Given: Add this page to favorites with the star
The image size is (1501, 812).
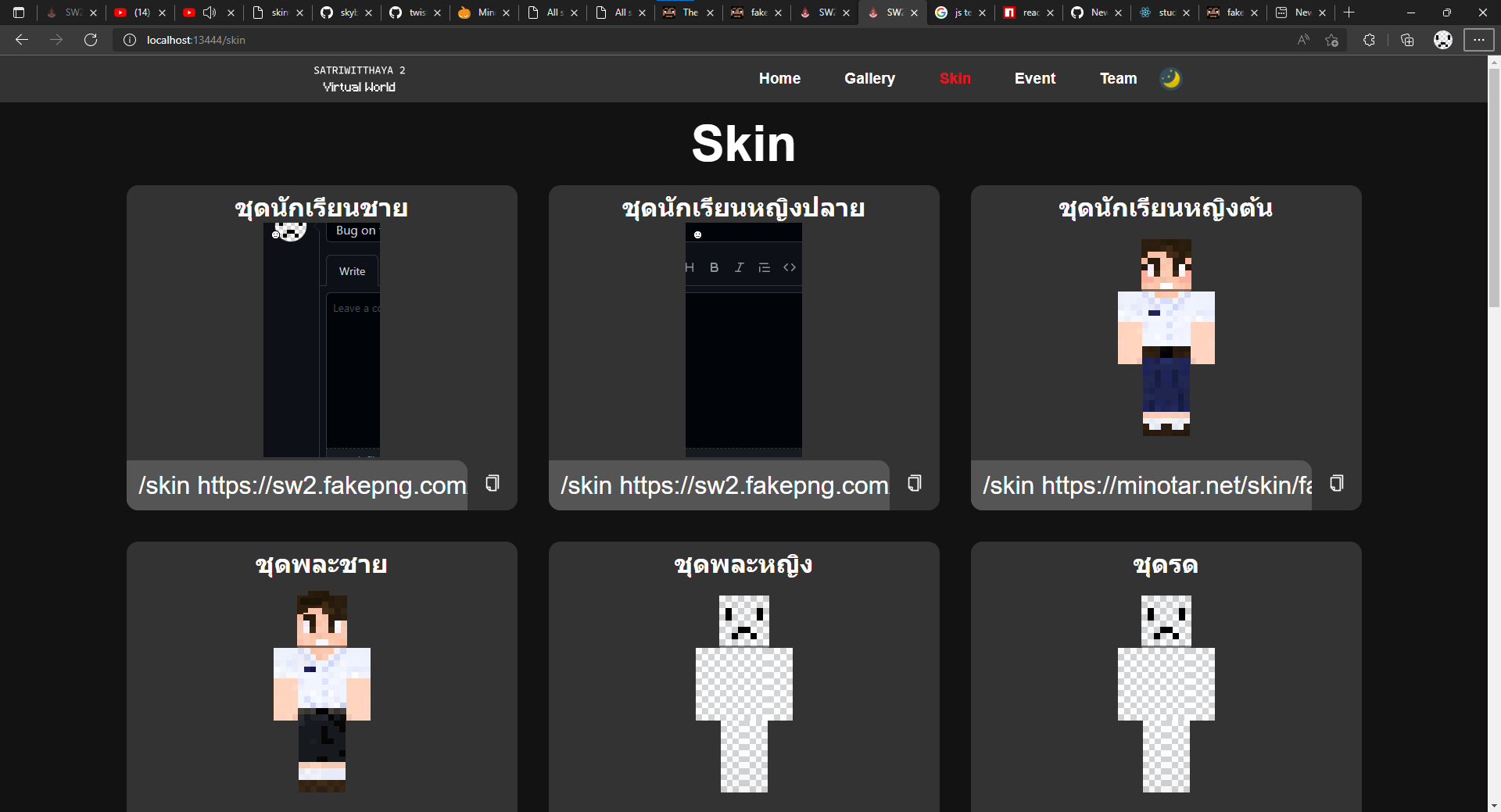Looking at the screenshot, I should (1332, 40).
